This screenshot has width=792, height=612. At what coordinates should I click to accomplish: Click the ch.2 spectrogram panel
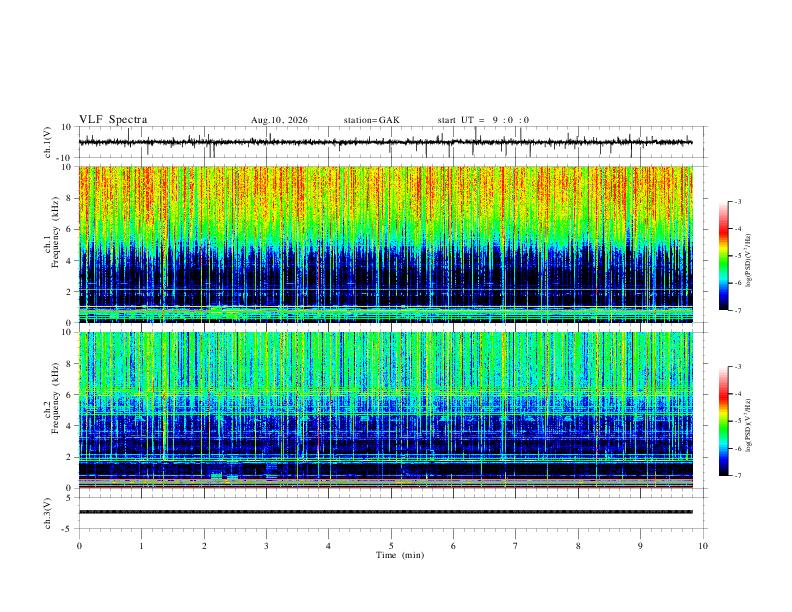(x=385, y=410)
